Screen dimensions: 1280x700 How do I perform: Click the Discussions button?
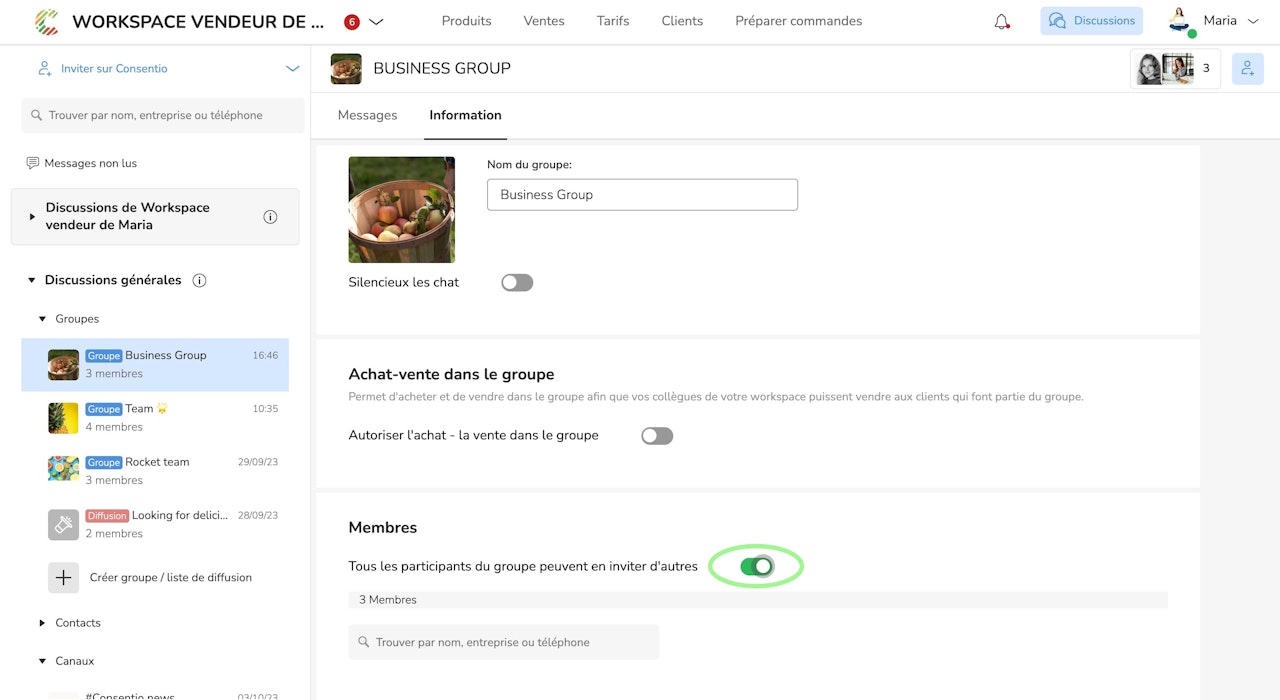tap(1091, 21)
